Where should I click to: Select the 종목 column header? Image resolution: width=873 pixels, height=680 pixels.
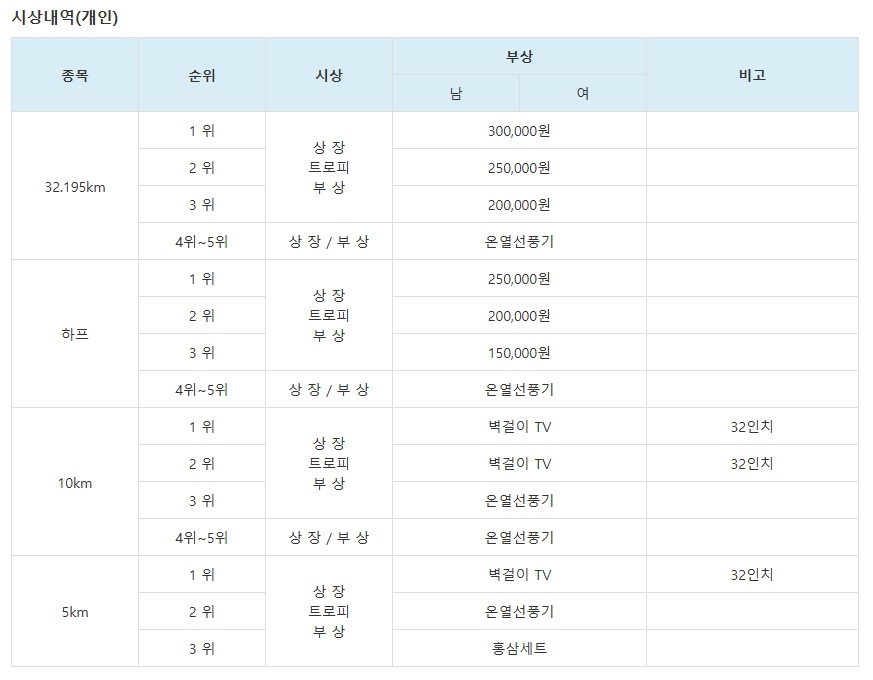[x=75, y=75]
